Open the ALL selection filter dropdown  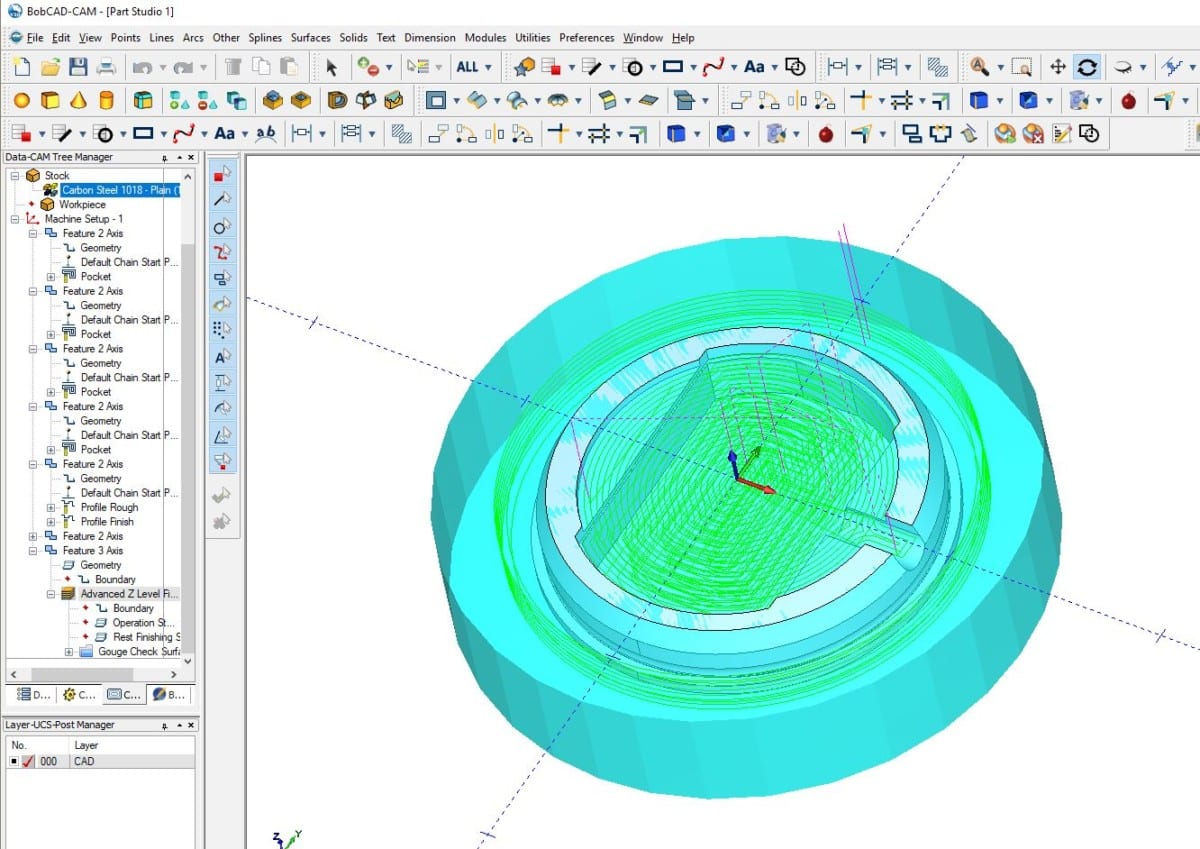tap(473, 67)
